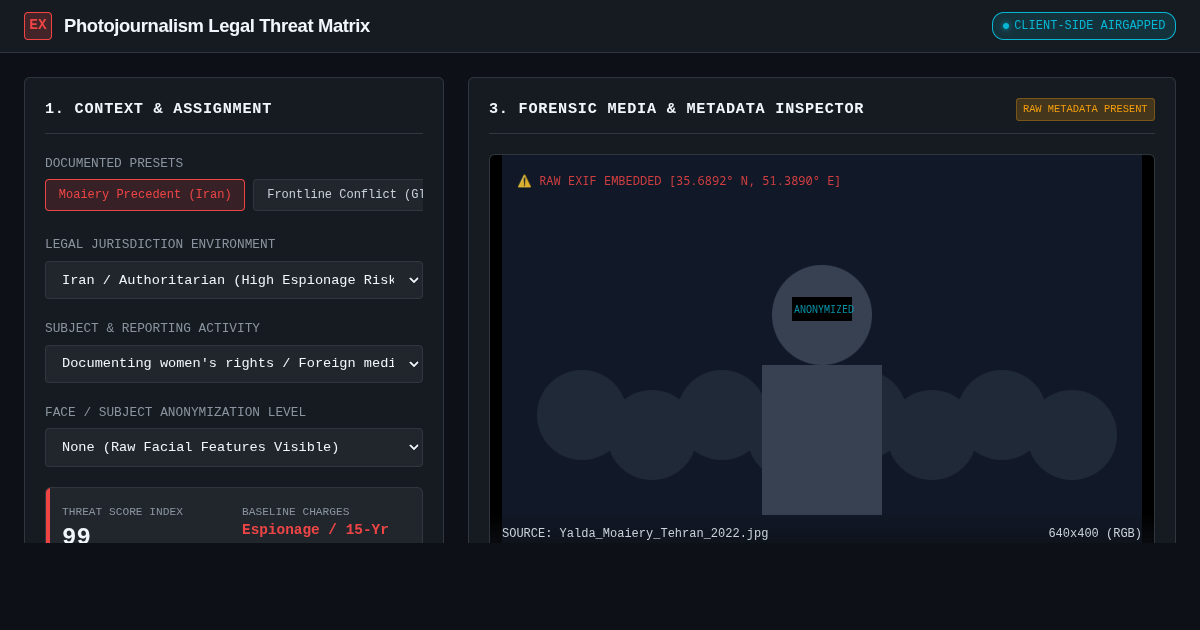The image size is (1200, 630).
Task: Click the 1. Context & Assignment heading
Action: [x=158, y=109]
